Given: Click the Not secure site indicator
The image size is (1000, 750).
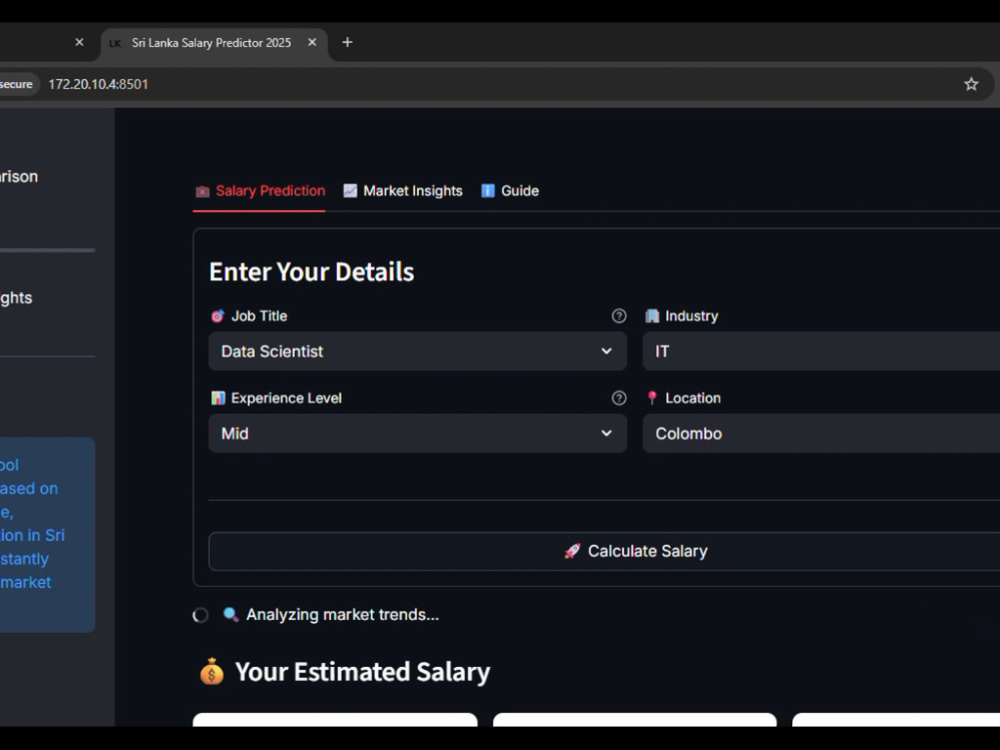Looking at the screenshot, I should coord(17,84).
